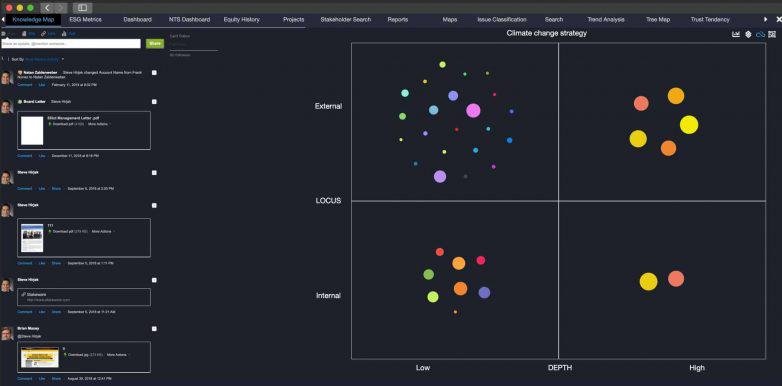Screen dimensions: 782x386
Task: Open the Equity History tab
Action: click(241, 19)
